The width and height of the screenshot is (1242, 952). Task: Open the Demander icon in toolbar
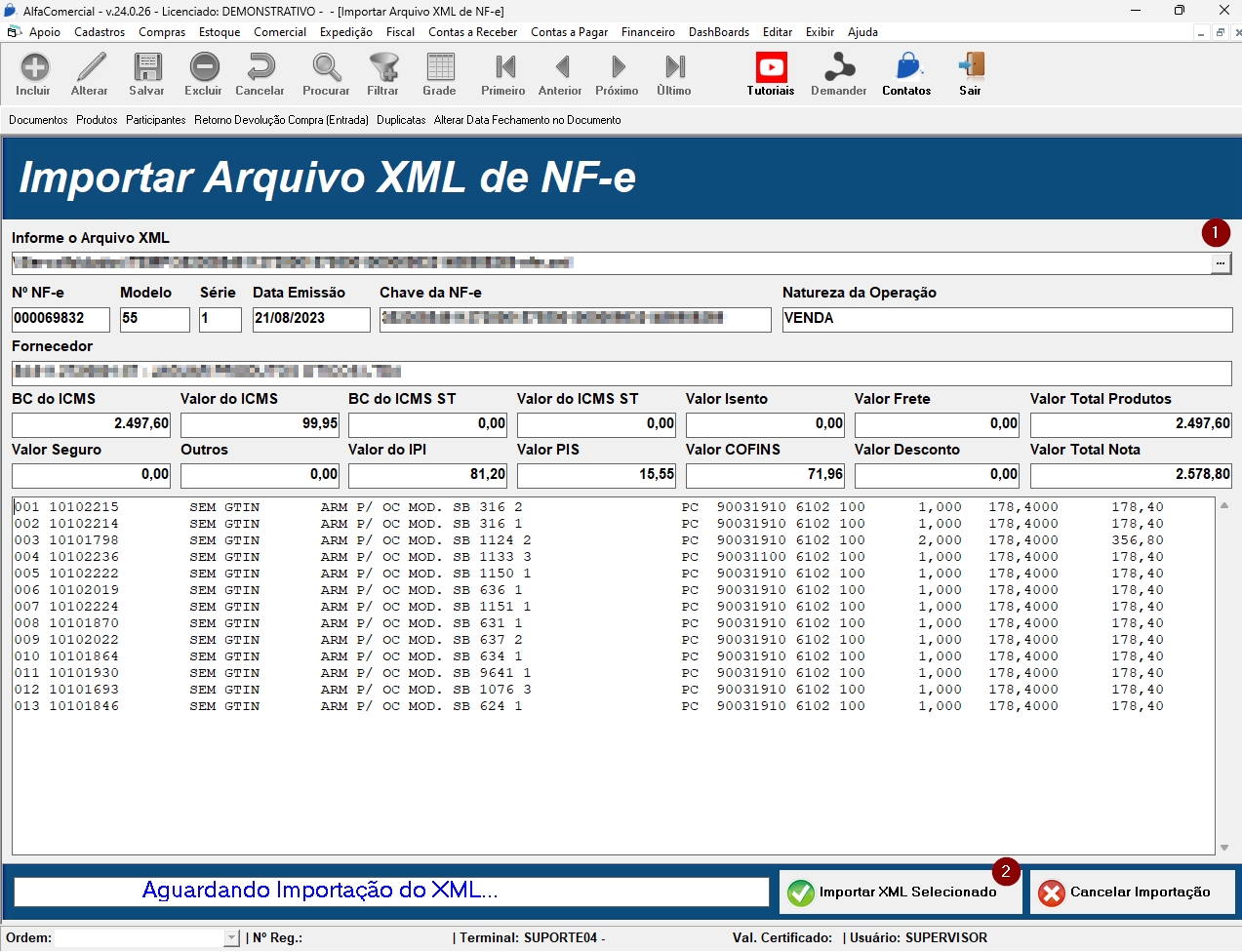pyautogui.click(x=839, y=67)
